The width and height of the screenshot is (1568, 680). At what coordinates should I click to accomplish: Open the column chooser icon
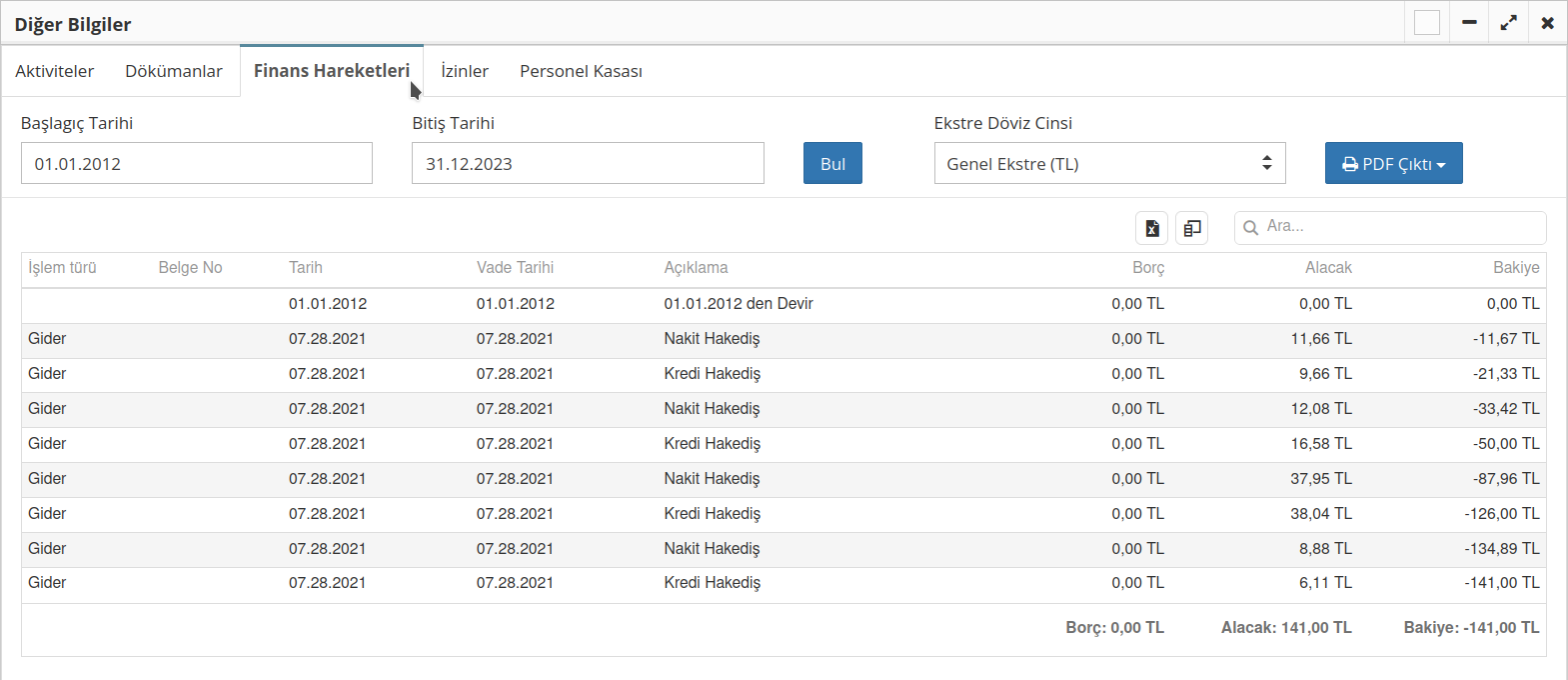pyautogui.click(x=1191, y=228)
